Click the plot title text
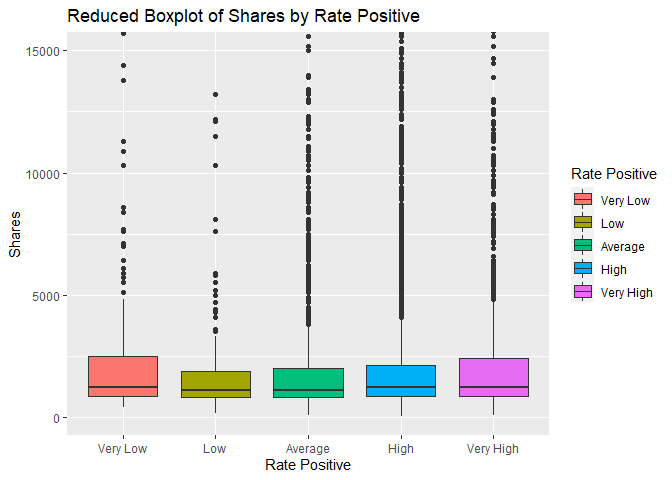 243,16
